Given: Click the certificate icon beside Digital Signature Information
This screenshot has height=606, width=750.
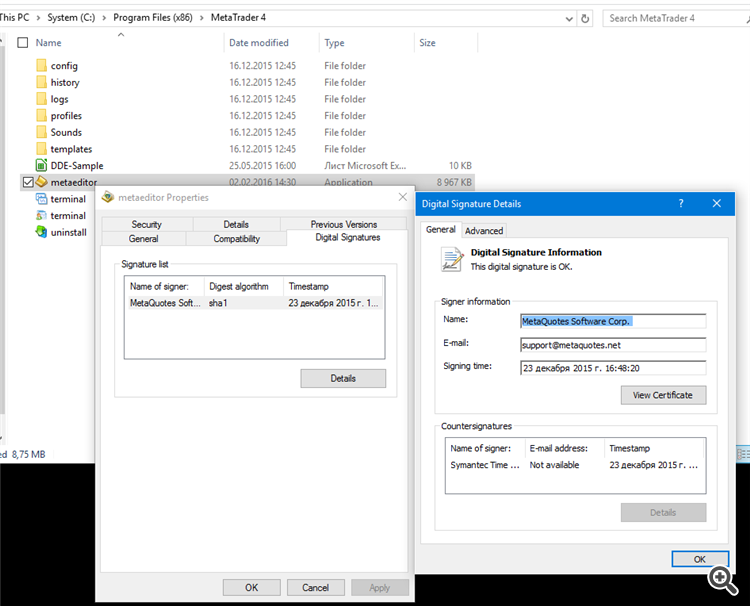Looking at the screenshot, I should click(452, 259).
